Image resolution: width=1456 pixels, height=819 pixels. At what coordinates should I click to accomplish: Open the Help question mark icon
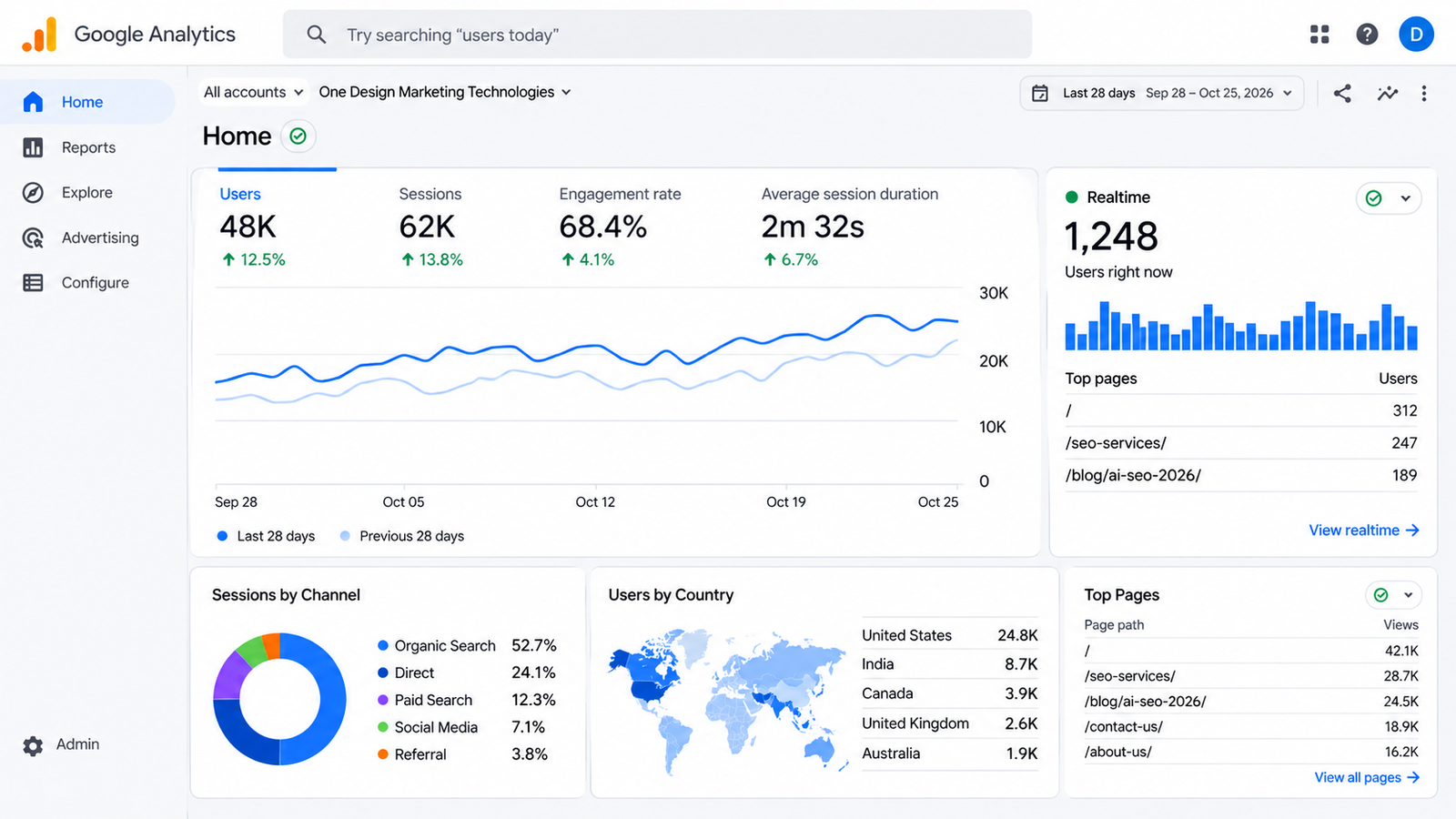click(x=1367, y=35)
